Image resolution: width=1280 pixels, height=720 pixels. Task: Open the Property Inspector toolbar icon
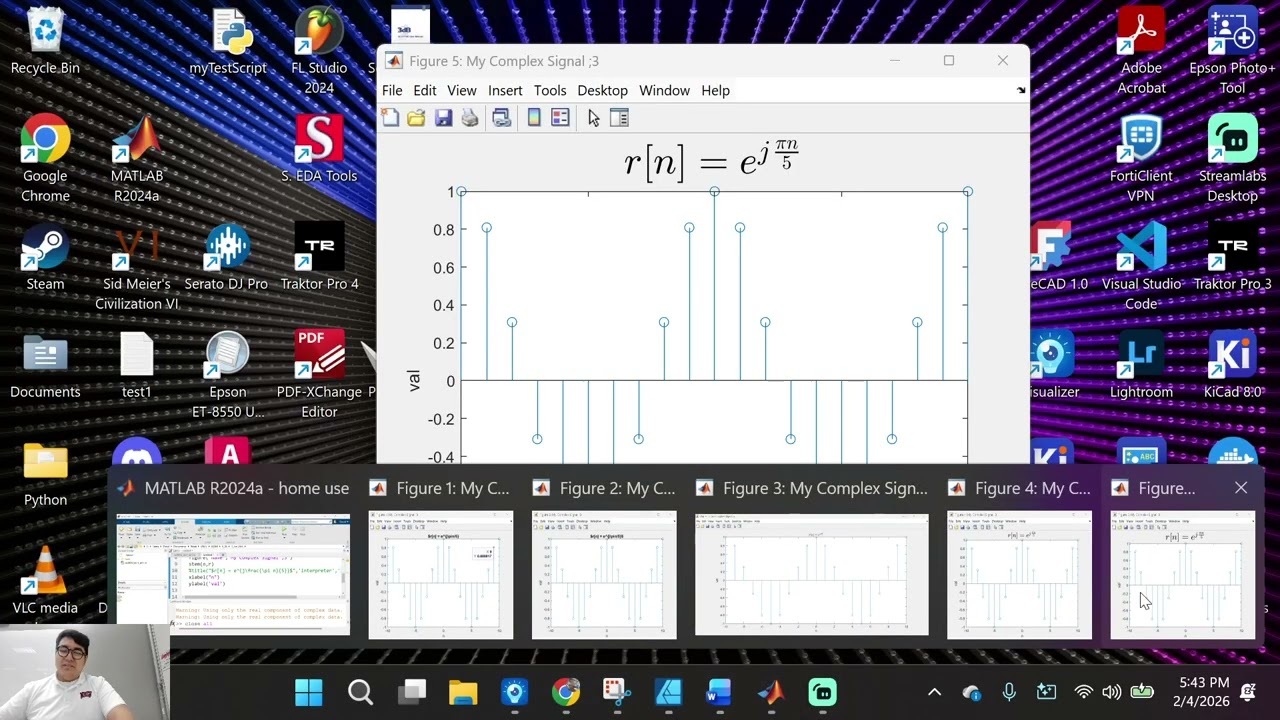pyautogui.click(x=619, y=118)
